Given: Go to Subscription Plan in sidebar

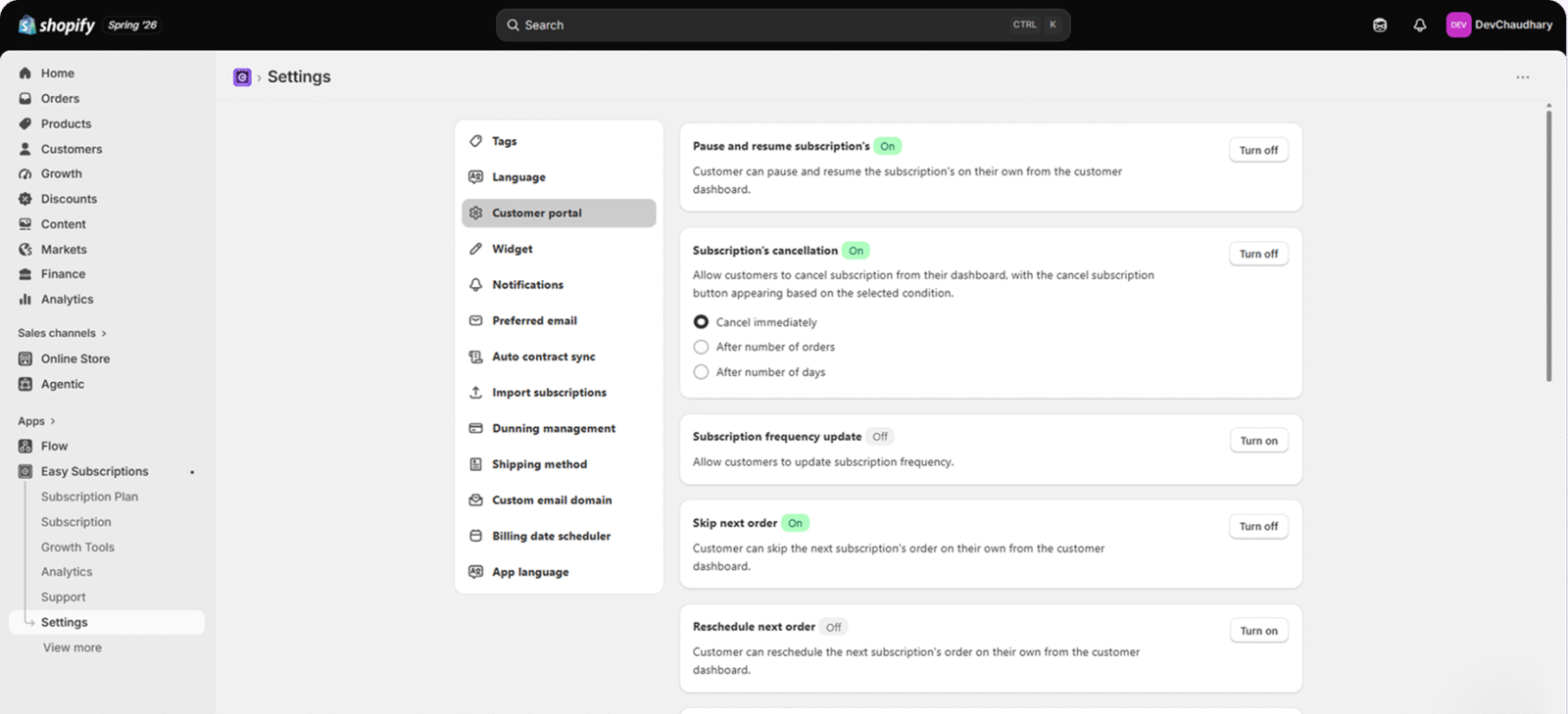Looking at the screenshot, I should click(89, 498).
